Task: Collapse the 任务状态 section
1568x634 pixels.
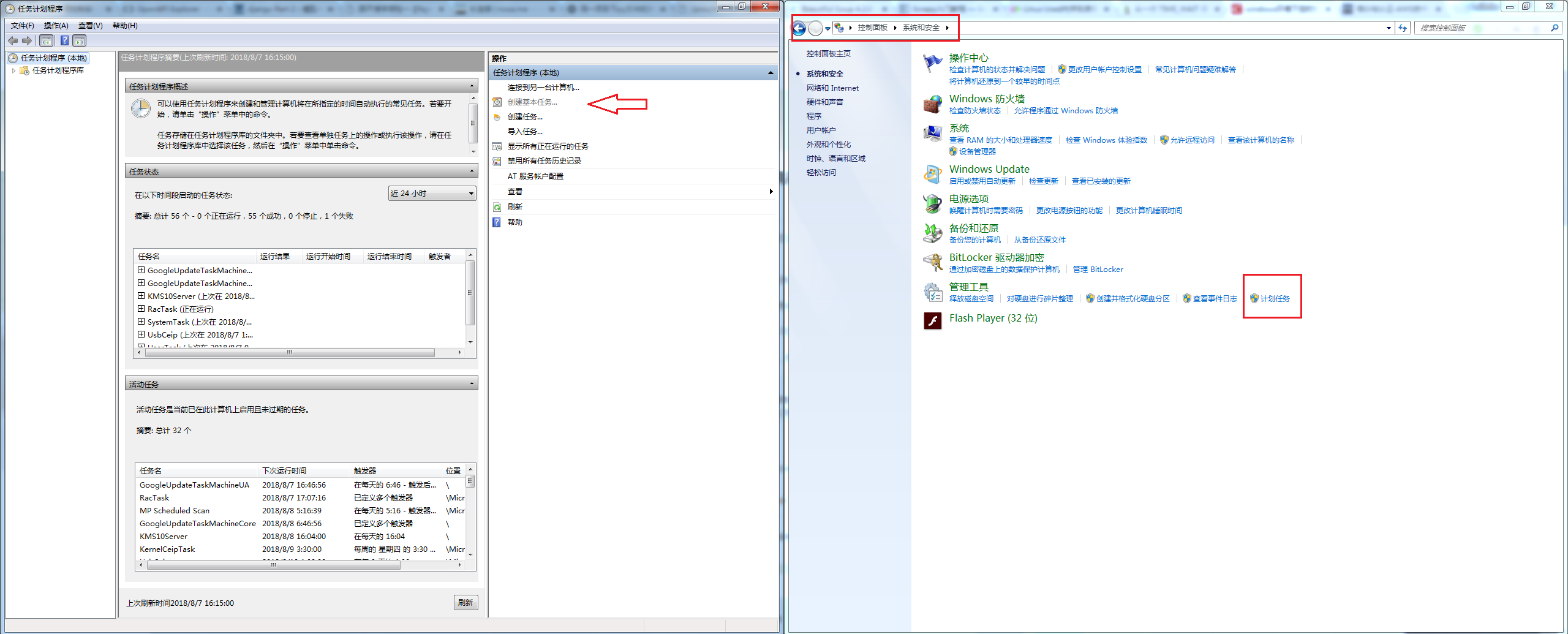Action: tap(472, 171)
